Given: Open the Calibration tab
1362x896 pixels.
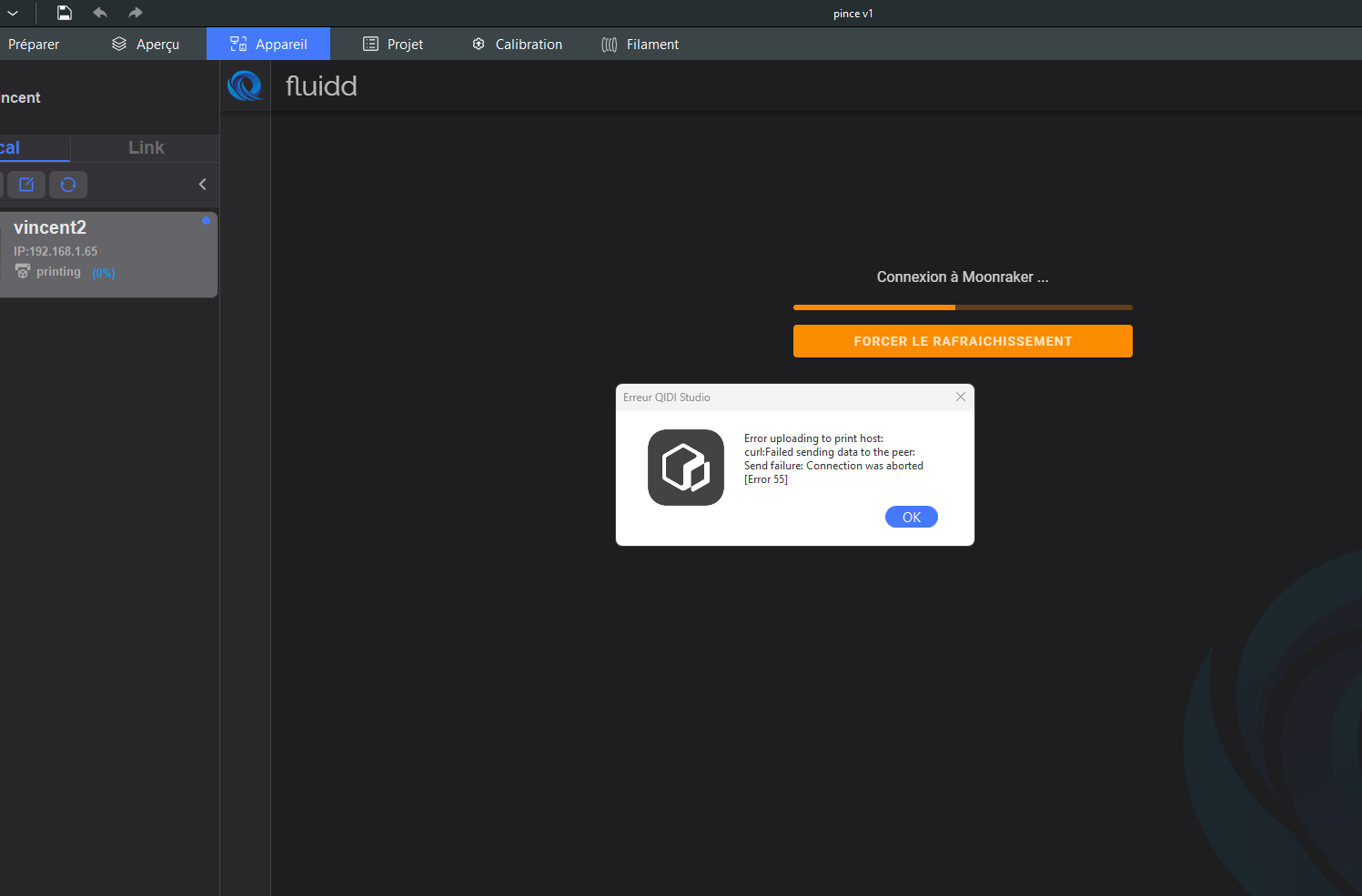Looking at the screenshot, I should [x=517, y=44].
